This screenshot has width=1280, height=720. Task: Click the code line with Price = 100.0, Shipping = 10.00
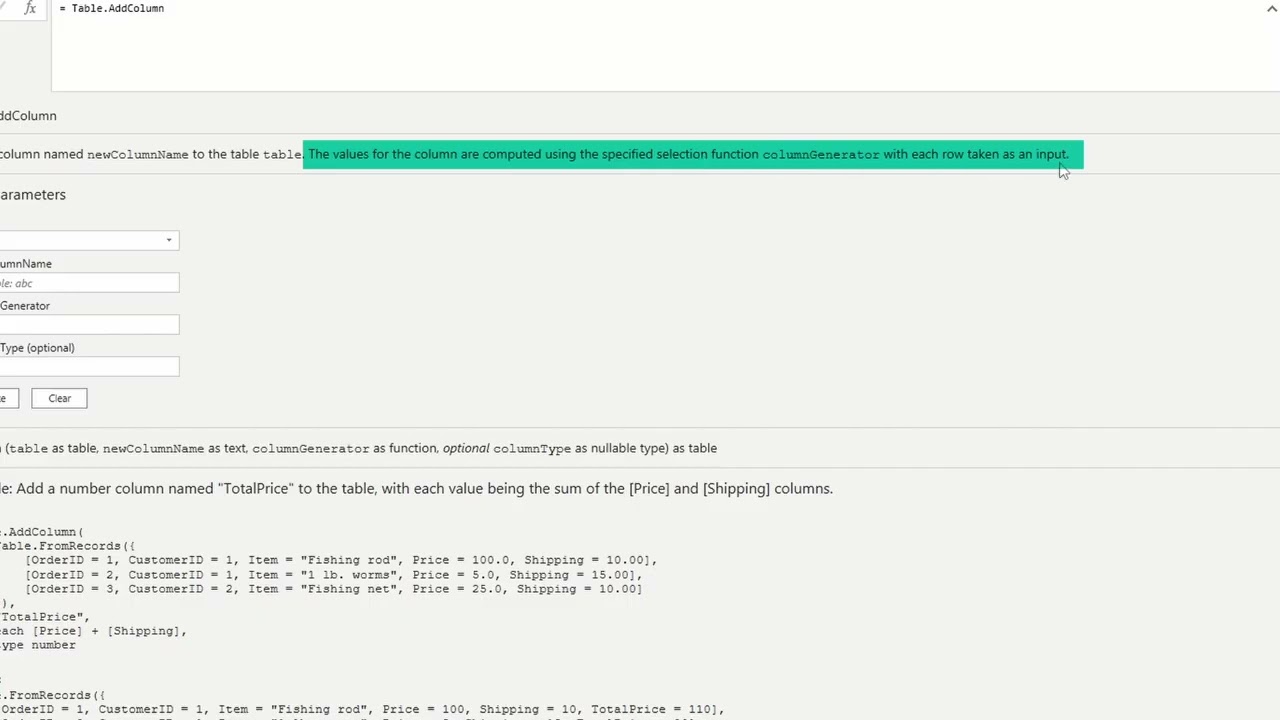(341, 560)
